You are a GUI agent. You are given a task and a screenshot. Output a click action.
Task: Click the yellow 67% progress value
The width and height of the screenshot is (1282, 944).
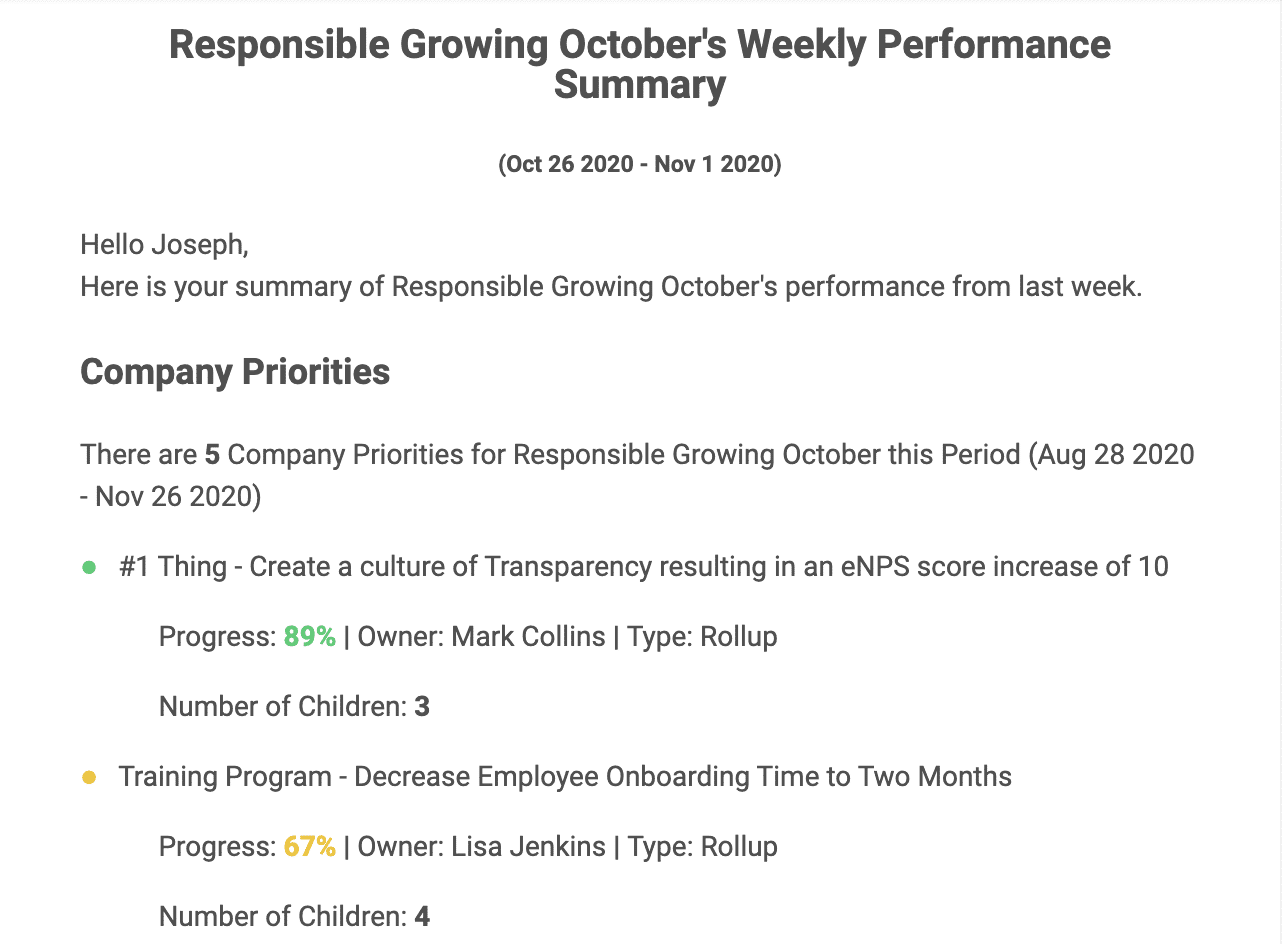(310, 847)
